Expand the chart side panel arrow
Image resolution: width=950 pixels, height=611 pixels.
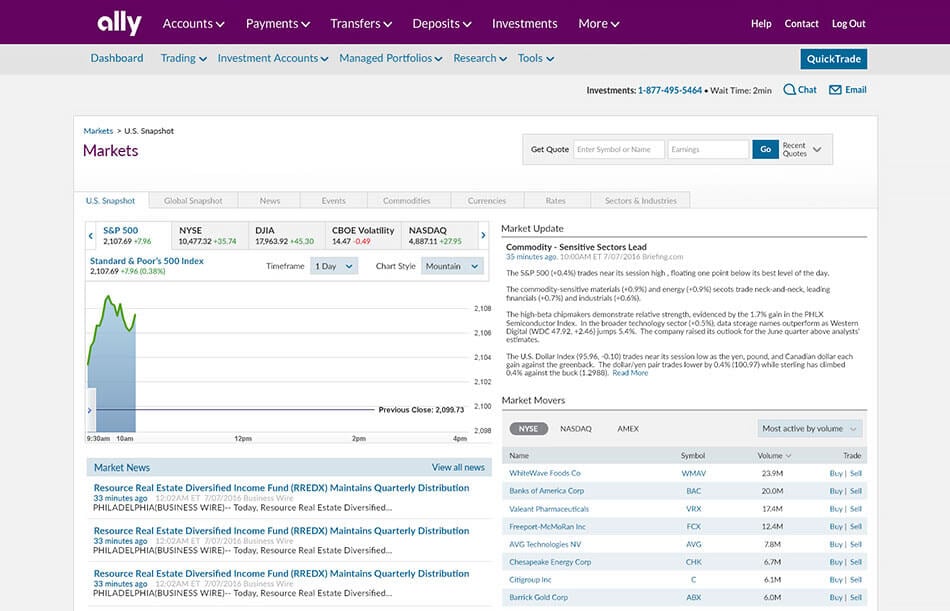90,410
